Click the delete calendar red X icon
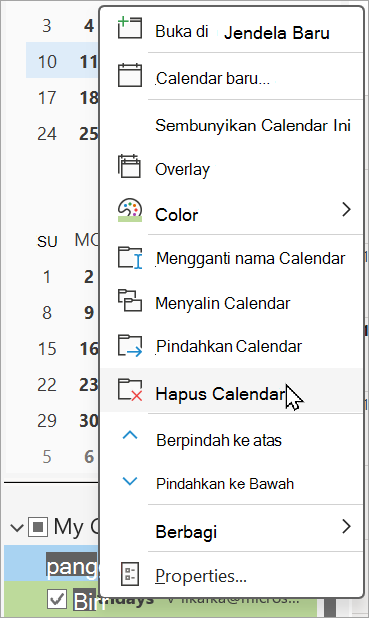The height and width of the screenshot is (618, 369). pos(130,390)
